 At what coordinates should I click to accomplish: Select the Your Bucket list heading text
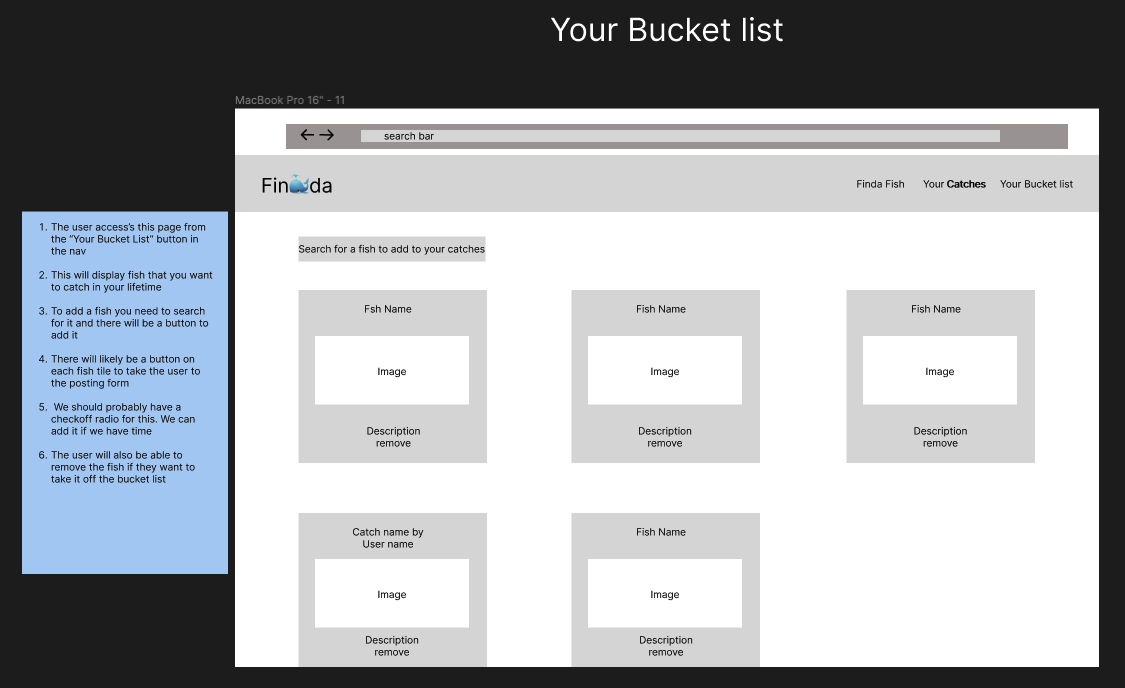[x=667, y=30]
